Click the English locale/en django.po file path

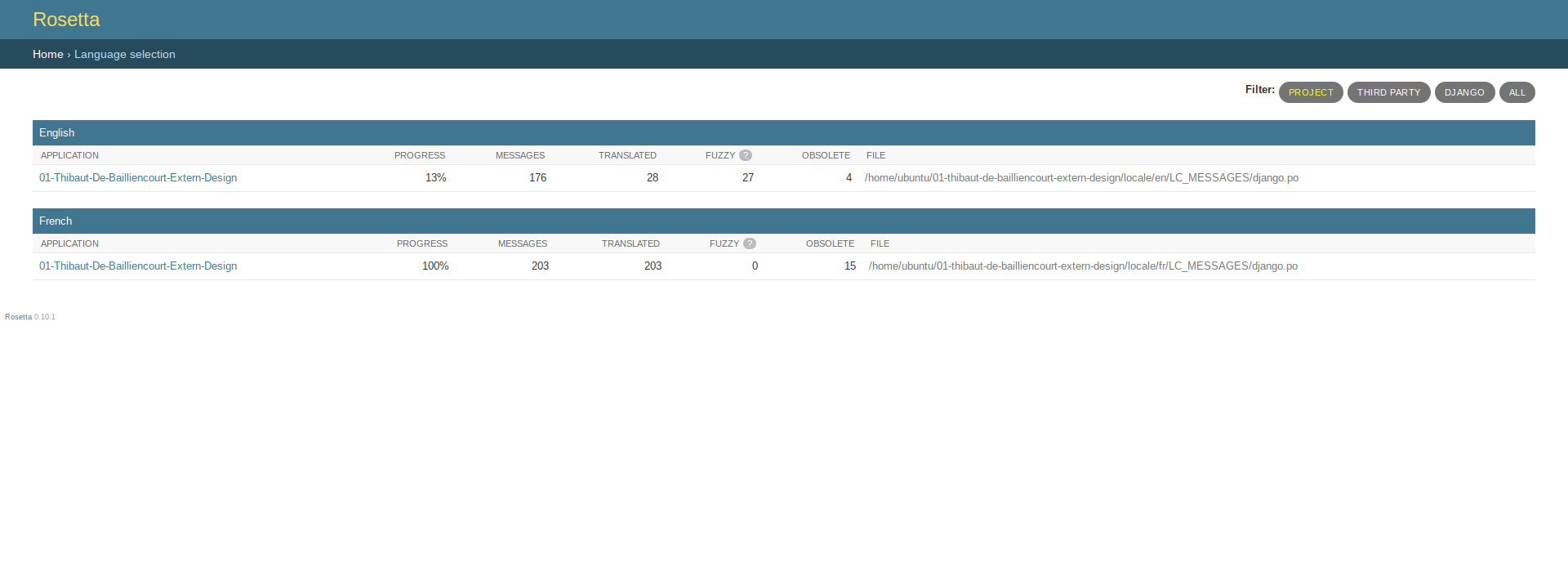[x=1081, y=177]
